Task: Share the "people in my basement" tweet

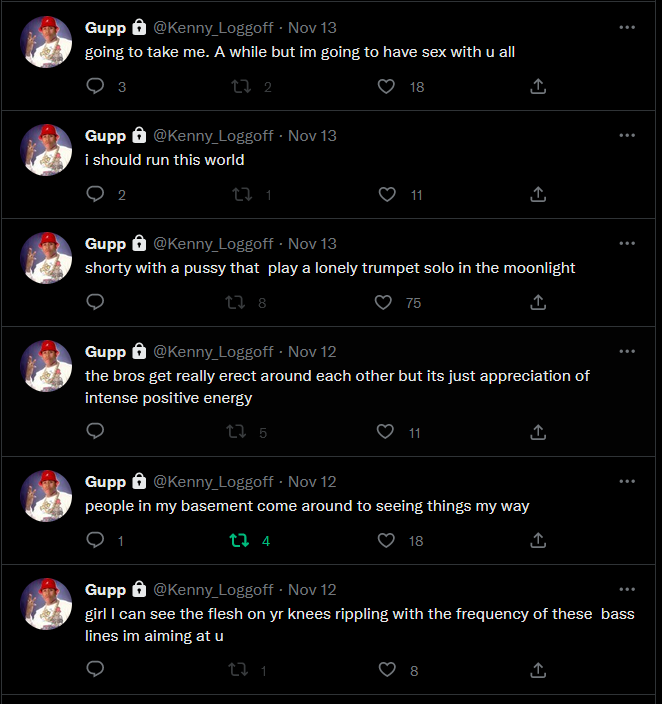Action: (538, 540)
